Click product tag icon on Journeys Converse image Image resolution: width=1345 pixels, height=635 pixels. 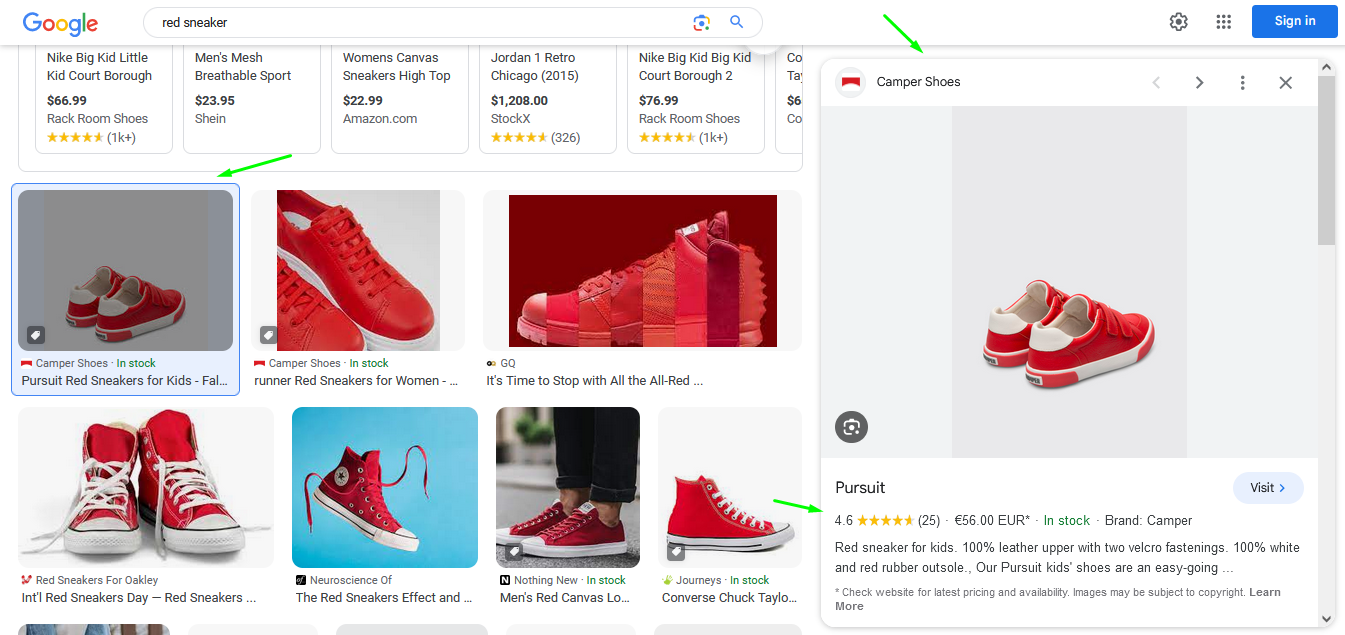675,551
